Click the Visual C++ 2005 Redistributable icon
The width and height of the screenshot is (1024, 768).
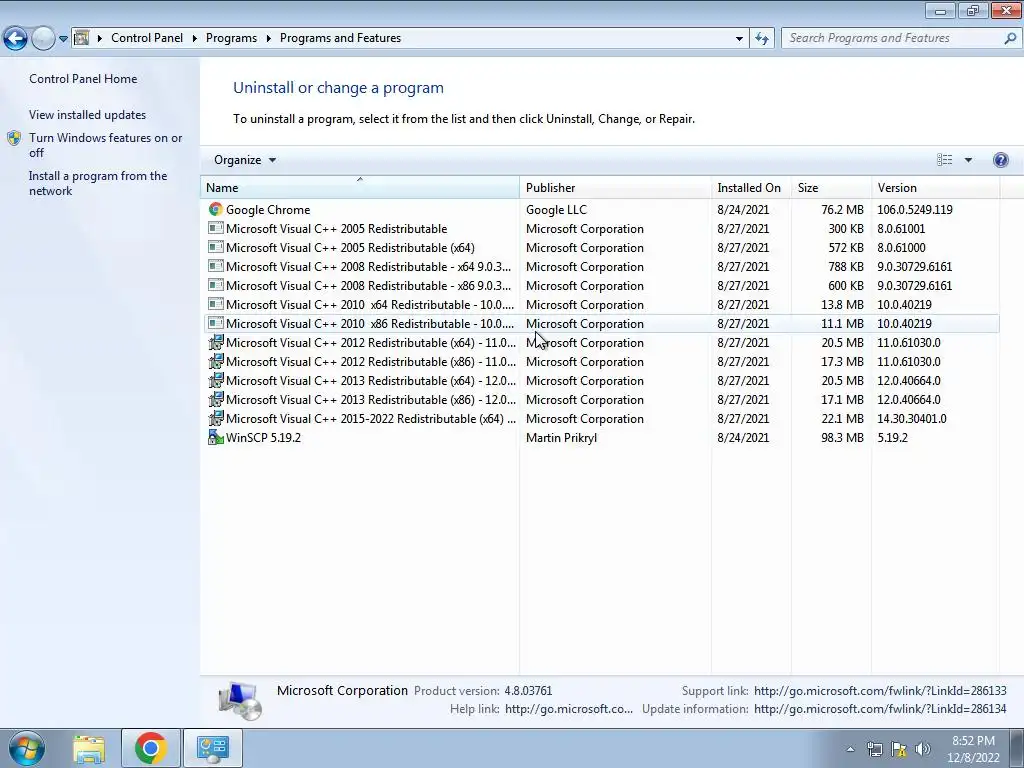tap(216, 228)
